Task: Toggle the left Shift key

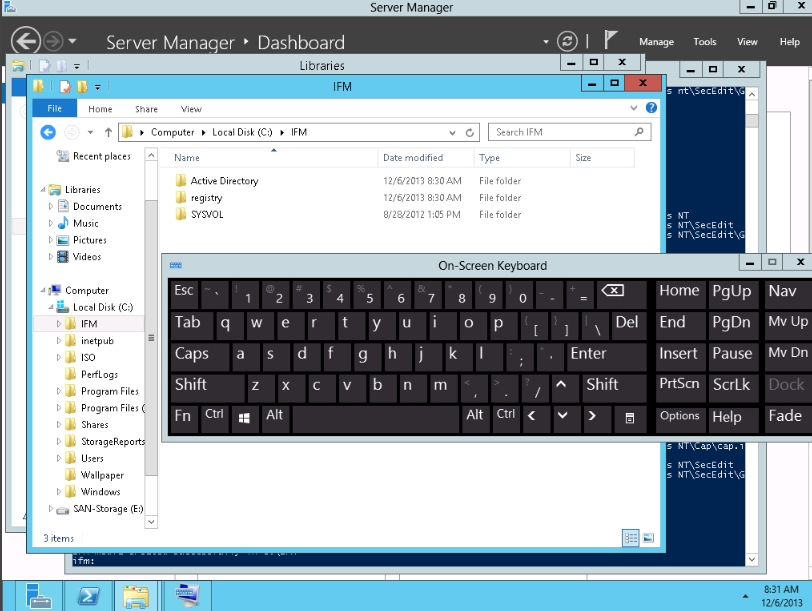Action: tap(191, 385)
